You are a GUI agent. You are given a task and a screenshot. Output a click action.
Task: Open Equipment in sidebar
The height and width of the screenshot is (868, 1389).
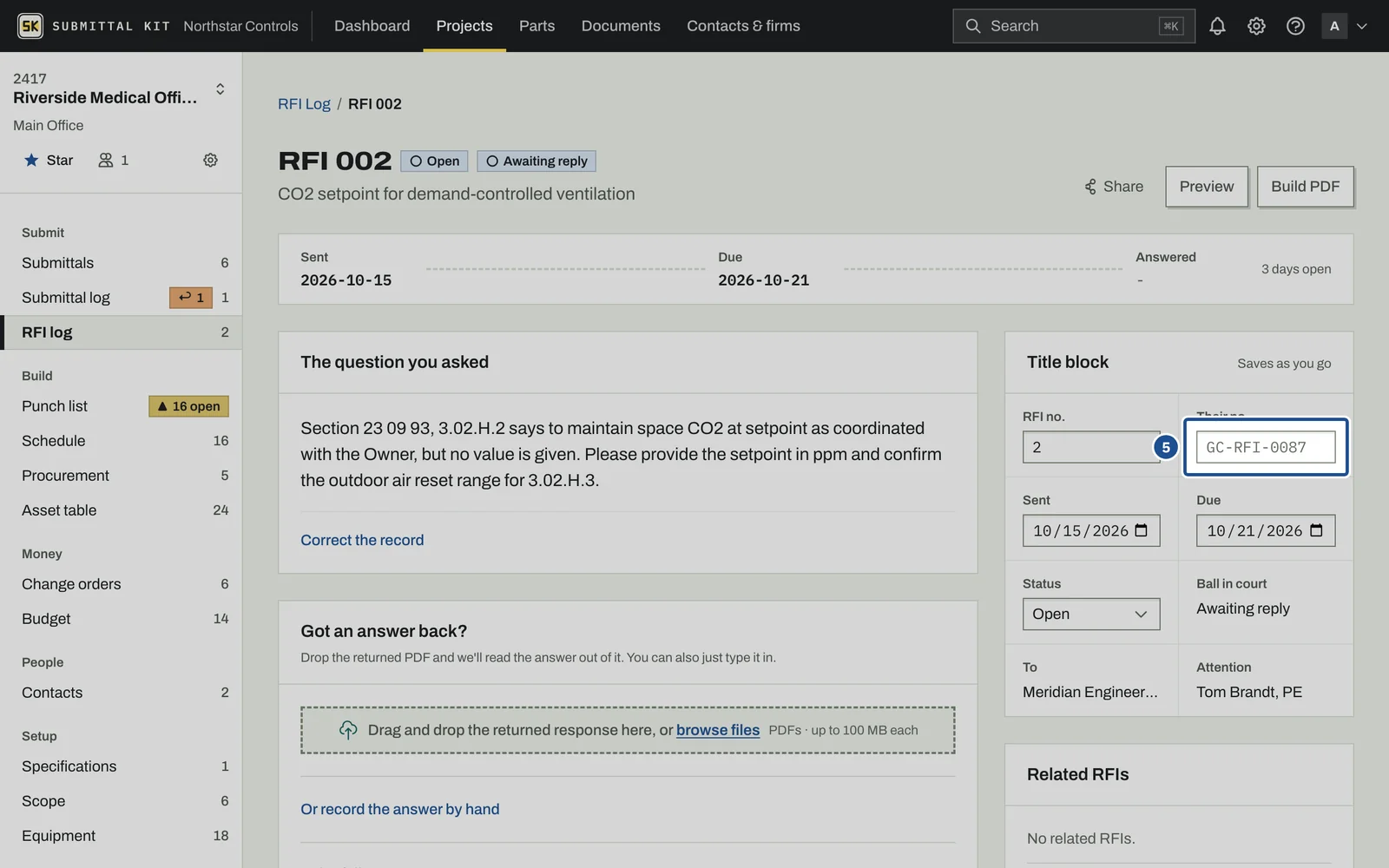point(122,836)
